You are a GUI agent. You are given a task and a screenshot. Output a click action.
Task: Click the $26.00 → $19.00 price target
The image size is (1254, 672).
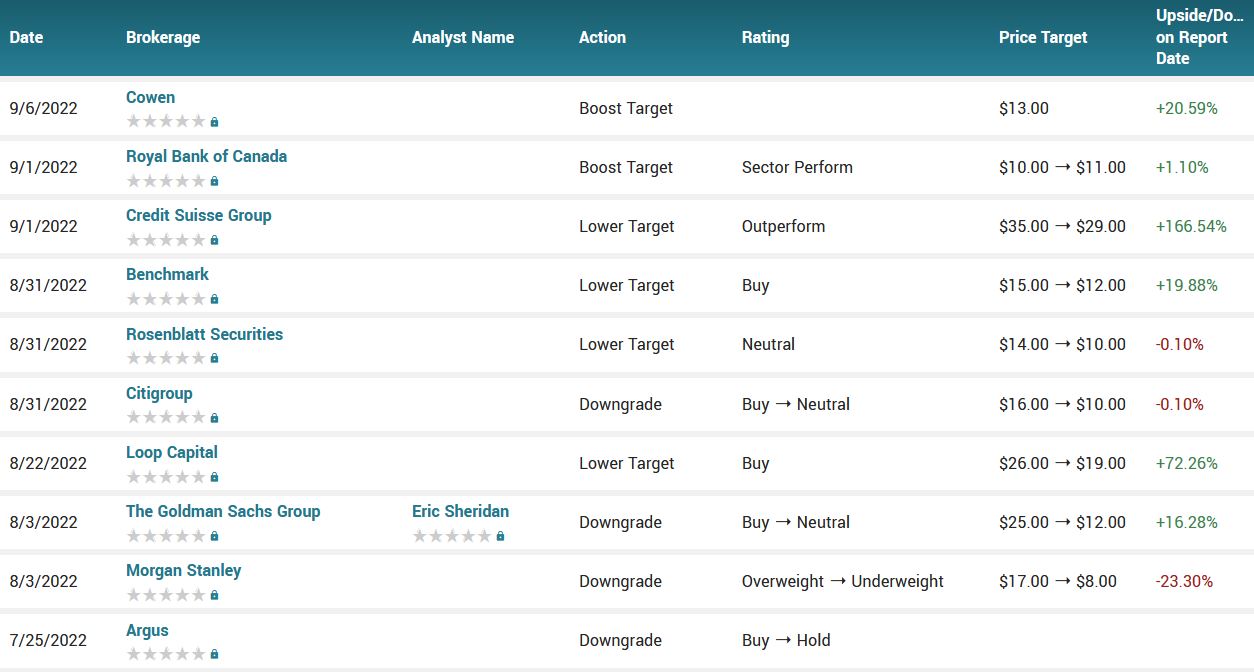click(x=1062, y=463)
